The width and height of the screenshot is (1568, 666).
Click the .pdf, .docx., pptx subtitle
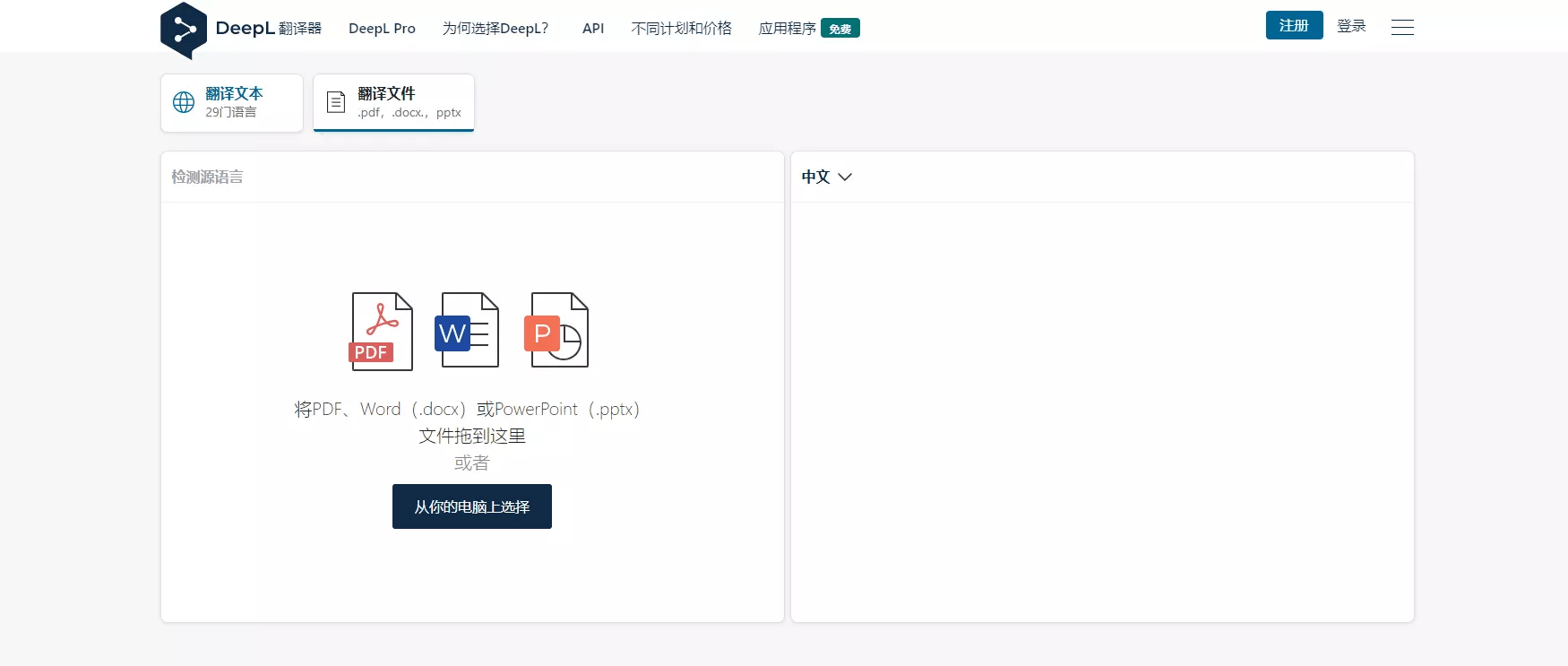tap(409, 112)
